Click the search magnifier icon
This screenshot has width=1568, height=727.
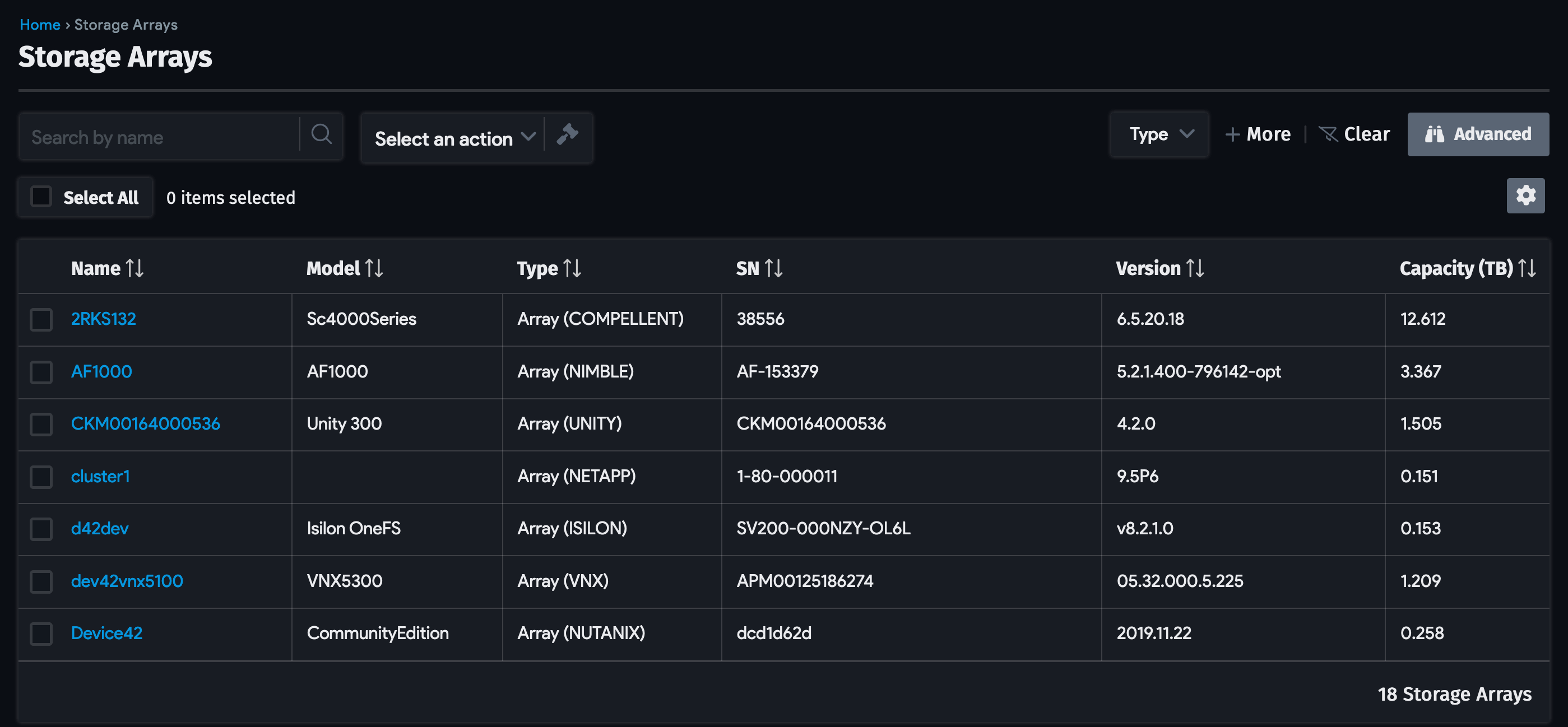click(321, 135)
